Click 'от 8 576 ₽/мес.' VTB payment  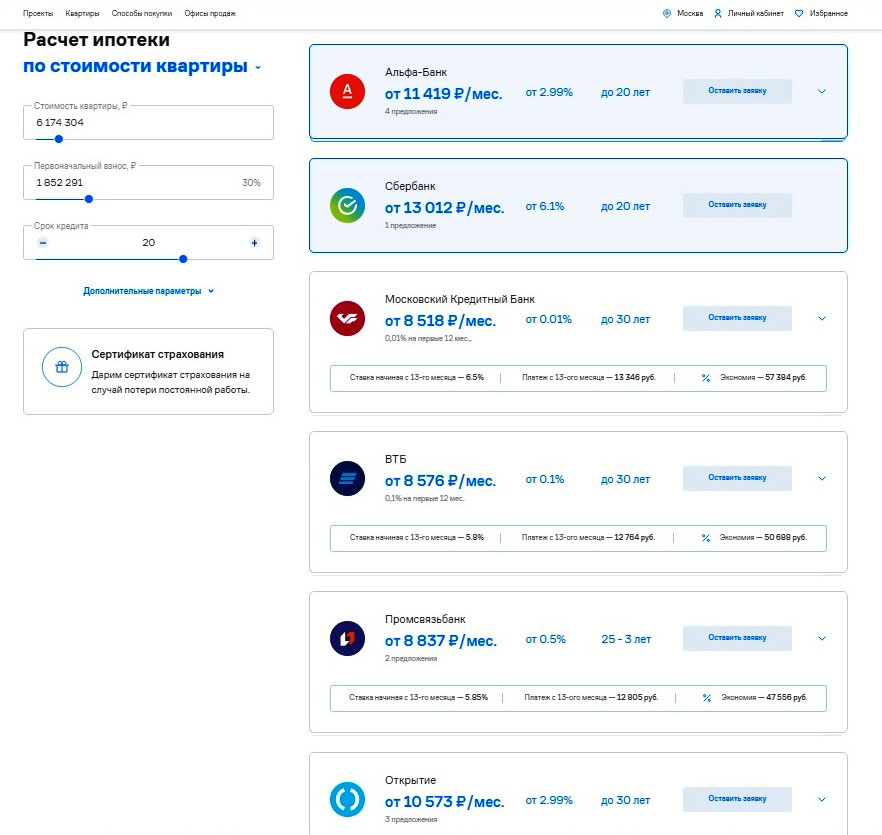coord(440,481)
